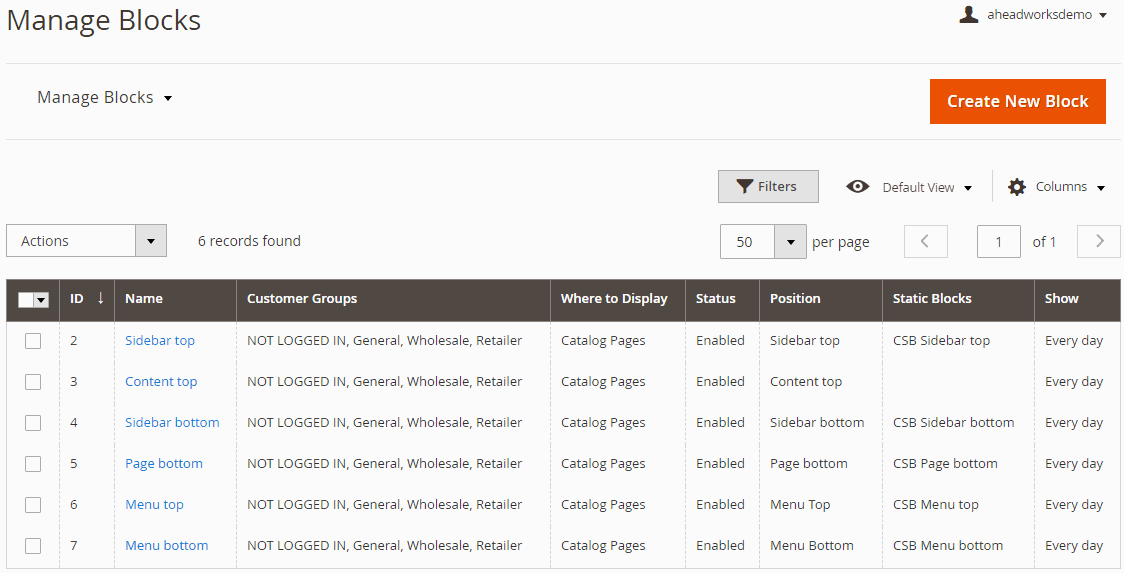The image size is (1124, 573).
Task: Go to the next page arrow
Action: (1098, 241)
